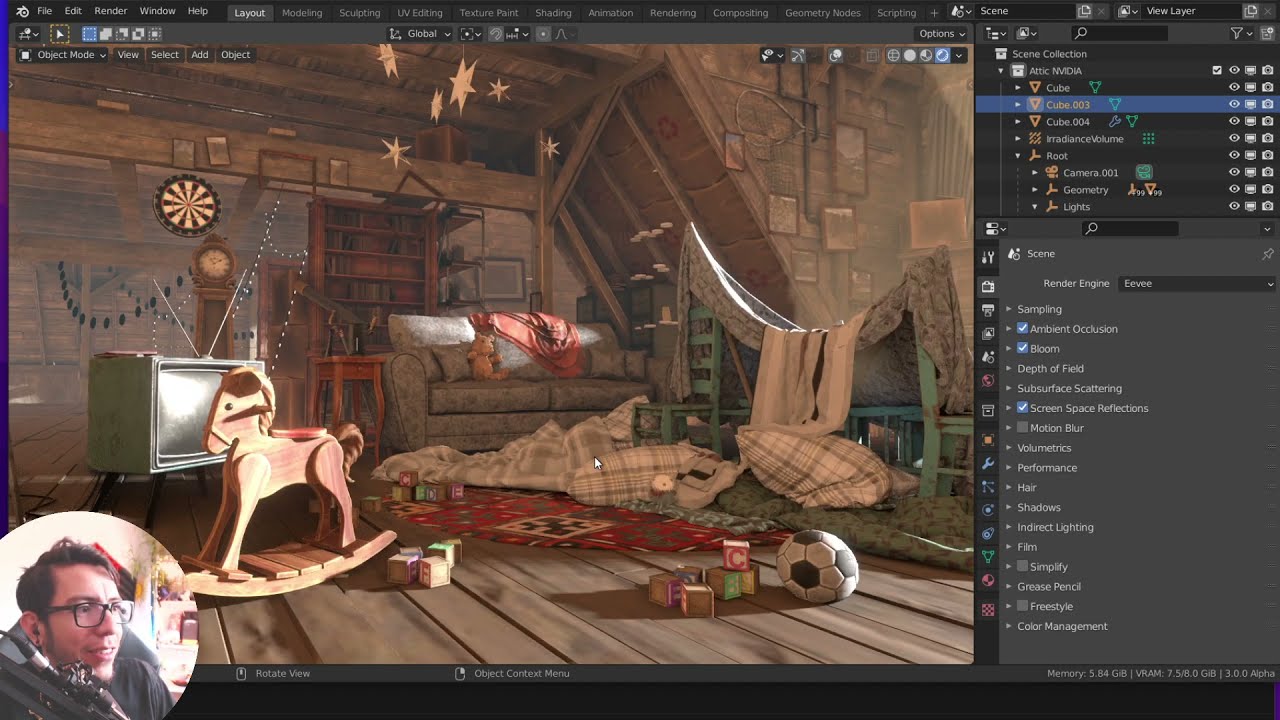
Task: Switch viewport to Solid shading
Action: point(910,55)
